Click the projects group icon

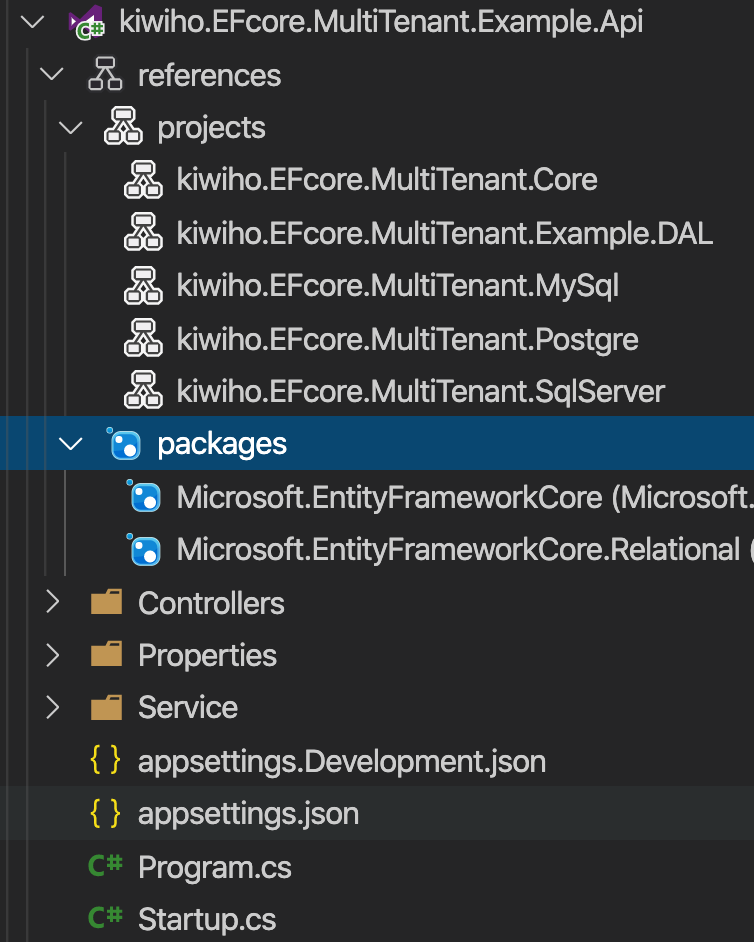(125, 128)
